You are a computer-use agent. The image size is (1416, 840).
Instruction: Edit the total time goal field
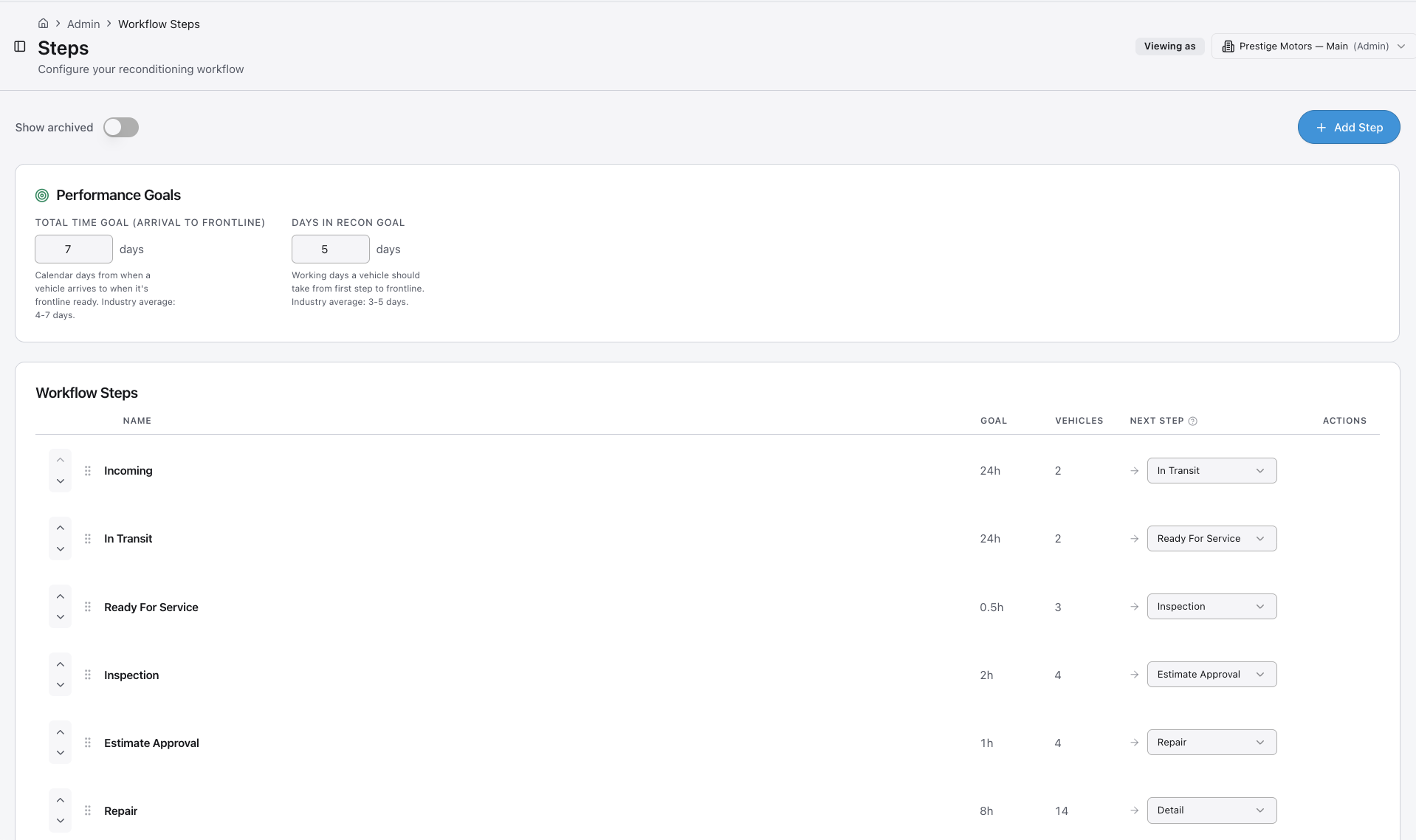pos(74,249)
